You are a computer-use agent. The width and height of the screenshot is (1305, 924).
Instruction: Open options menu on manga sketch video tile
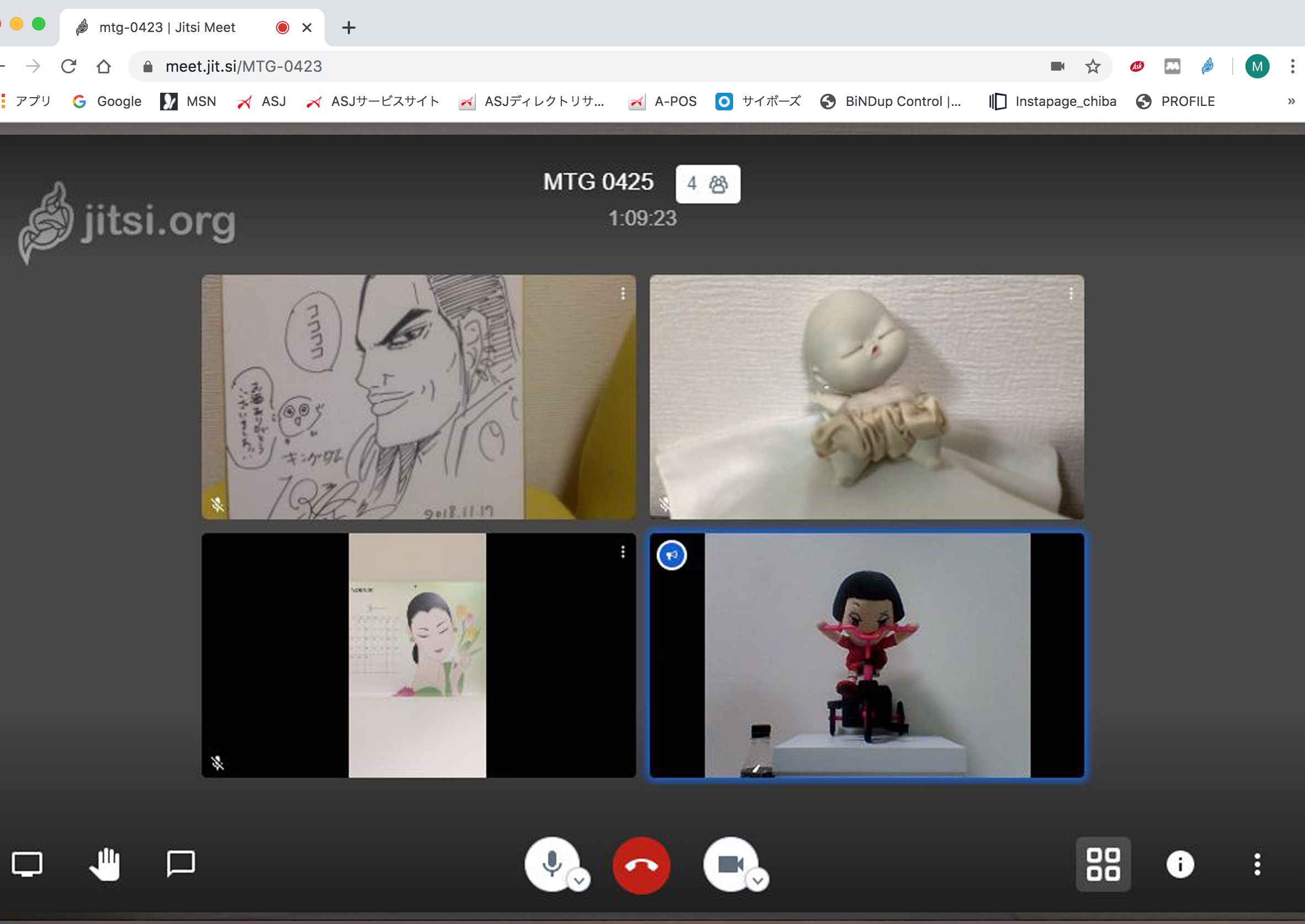point(623,294)
